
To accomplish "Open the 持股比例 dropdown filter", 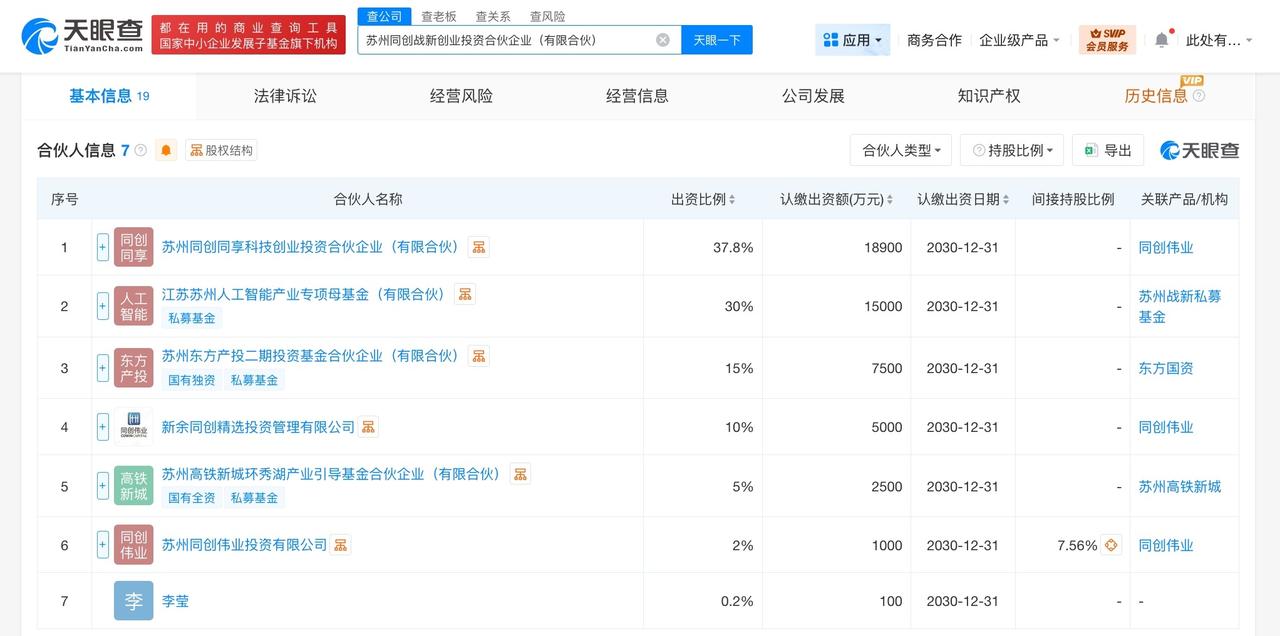I will (x=1011, y=150).
